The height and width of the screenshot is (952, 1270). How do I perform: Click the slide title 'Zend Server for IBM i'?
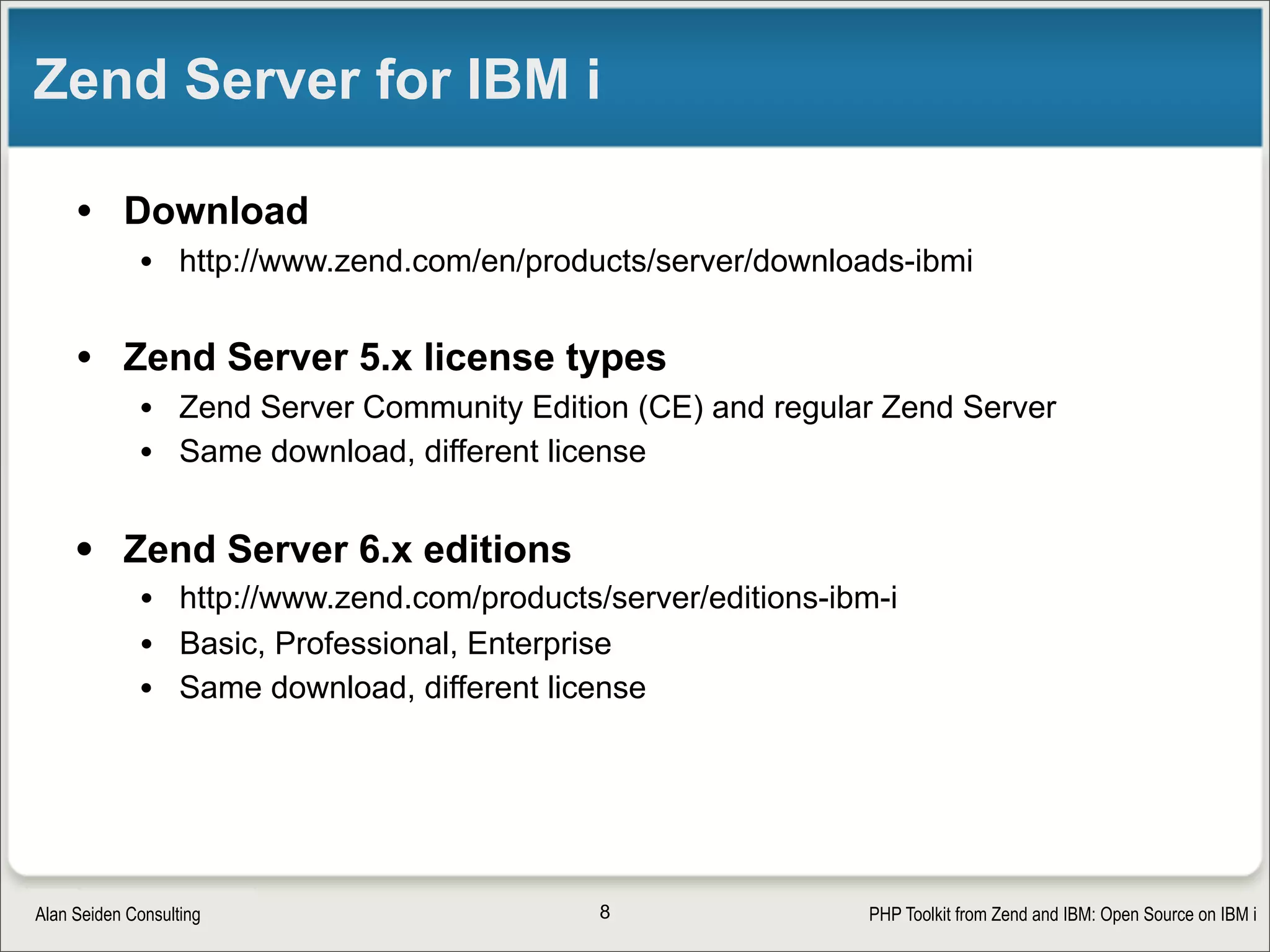point(316,79)
